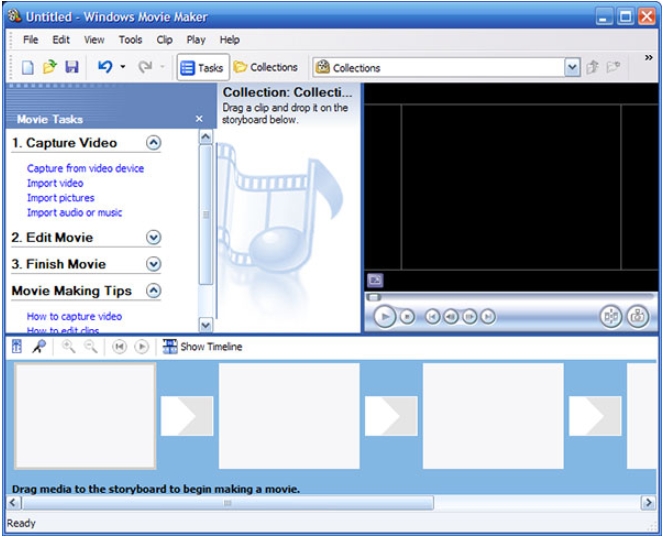Click the New Collection Folder icon
Screen dimensions: 663x537
coord(613,67)
